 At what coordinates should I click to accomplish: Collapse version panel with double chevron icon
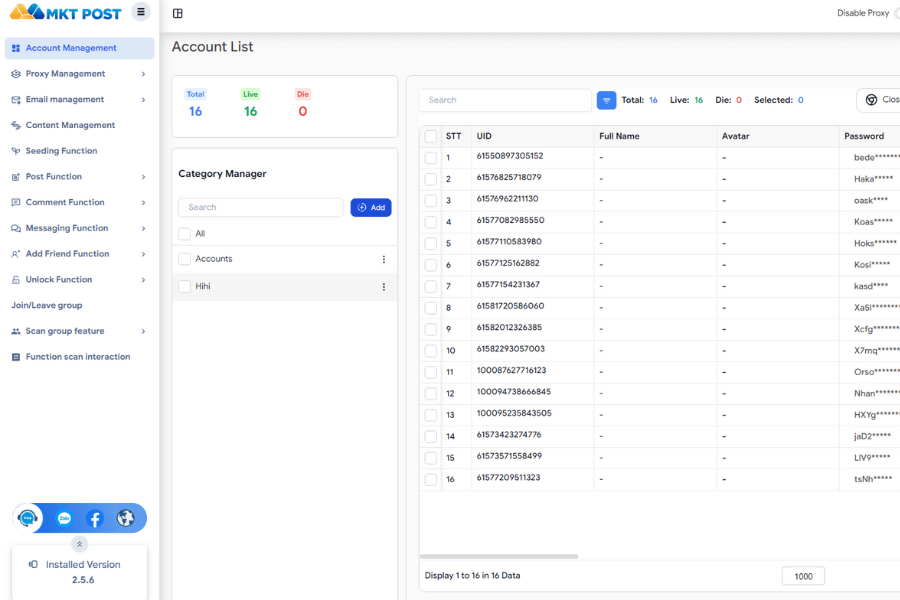(79, 544)
